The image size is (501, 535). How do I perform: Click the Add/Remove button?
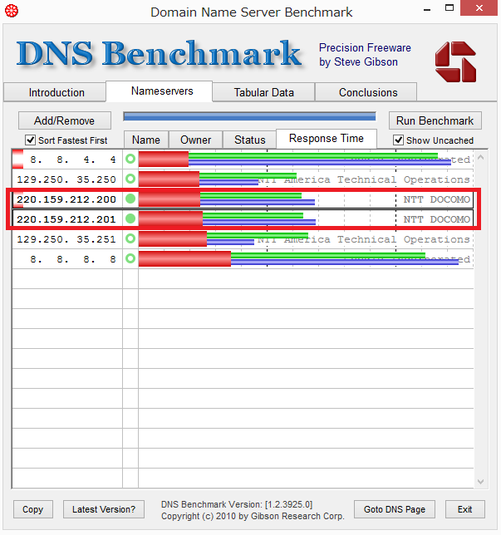click(65, 120)
